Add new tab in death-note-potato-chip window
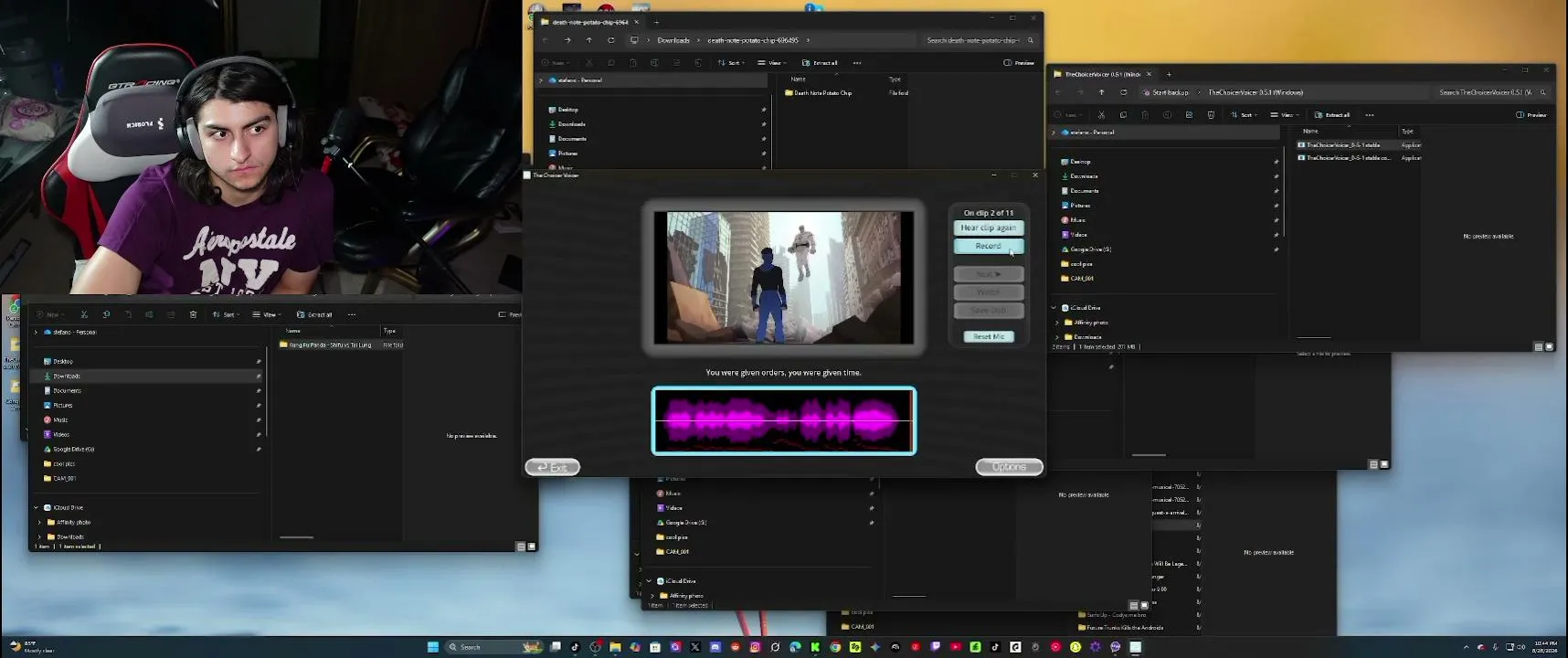The height and width of the screenshot is (658, 1568). point(656,22)
